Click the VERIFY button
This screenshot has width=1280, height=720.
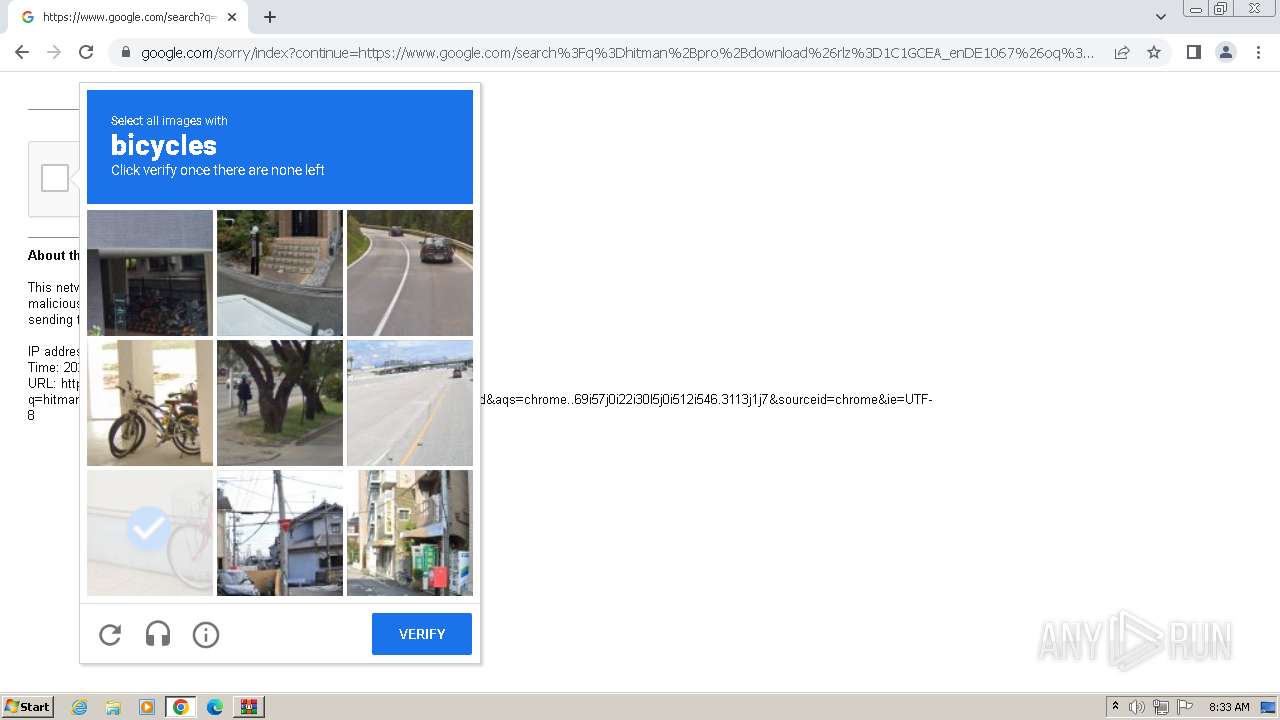[x=422, y=634]
